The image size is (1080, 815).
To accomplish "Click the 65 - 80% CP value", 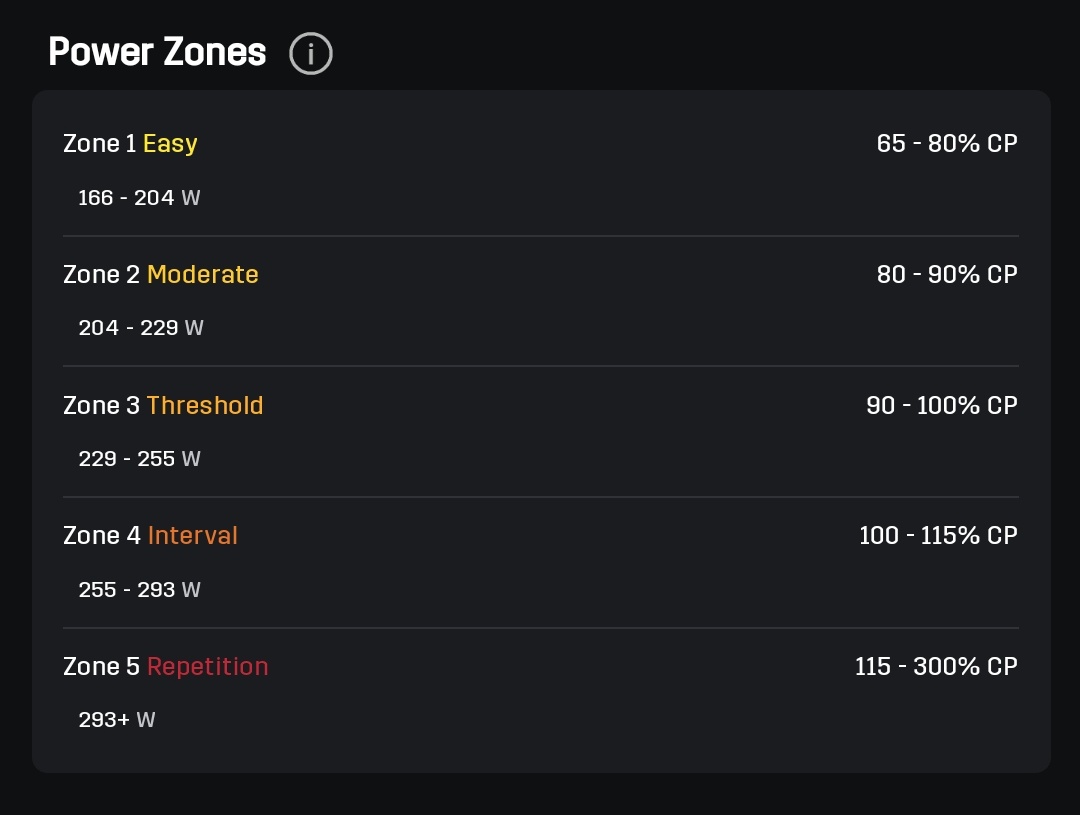I will pos(946,144).
